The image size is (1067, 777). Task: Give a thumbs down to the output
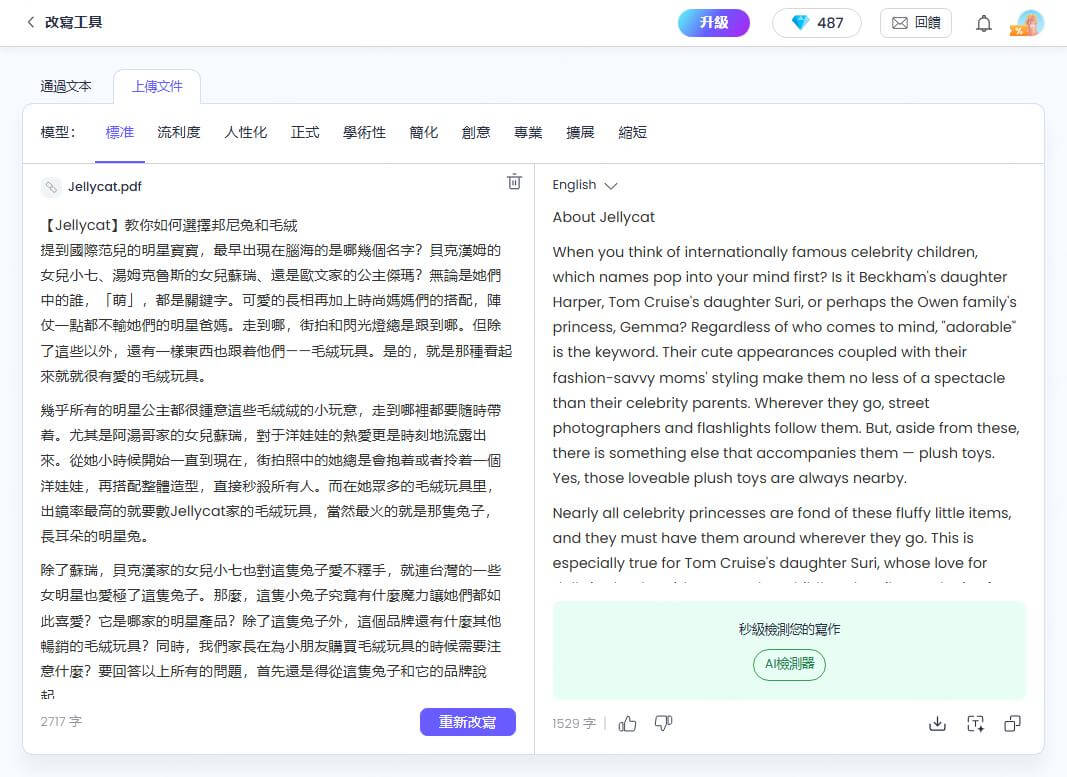[x=663, y=723]
